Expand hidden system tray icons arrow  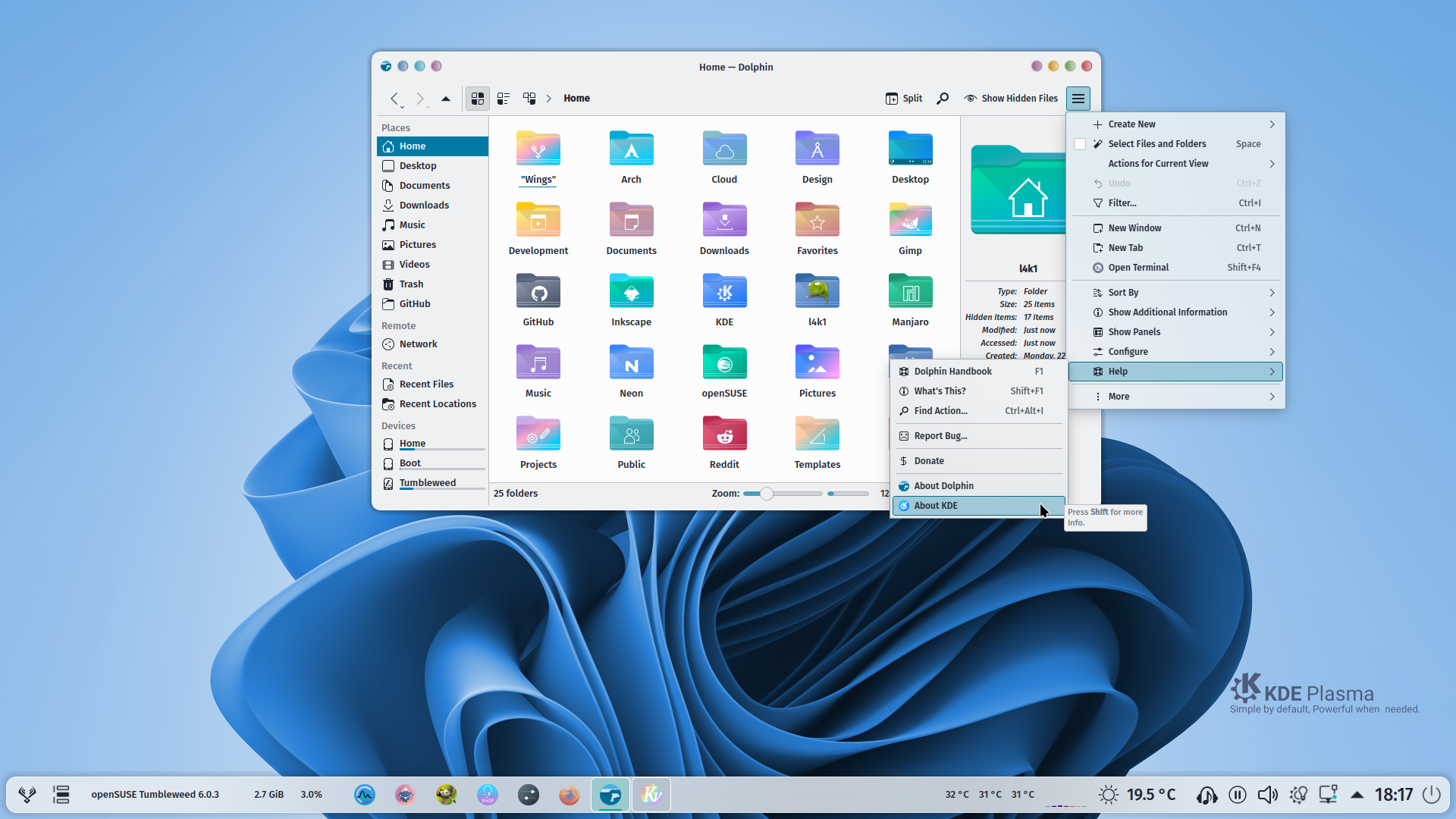pos(1357,795)
